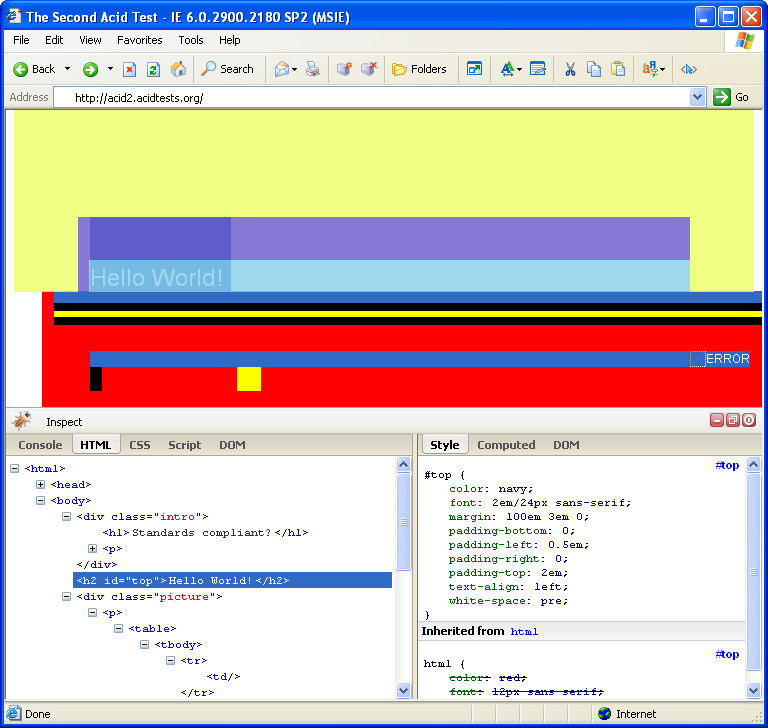Go to the Home page

(x=178, y=69)
